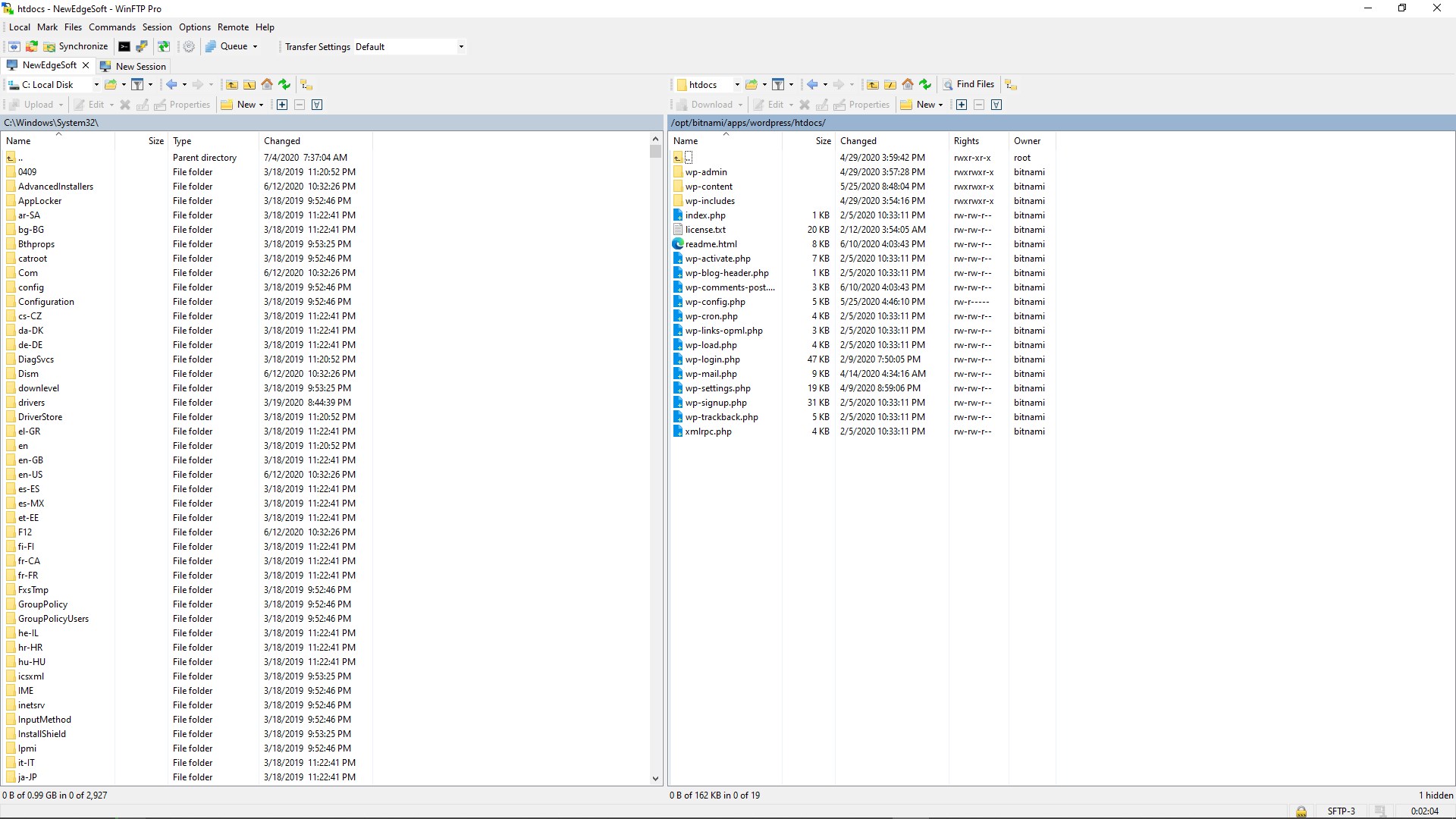Expand the Transfer Settings dropdown

460,47
